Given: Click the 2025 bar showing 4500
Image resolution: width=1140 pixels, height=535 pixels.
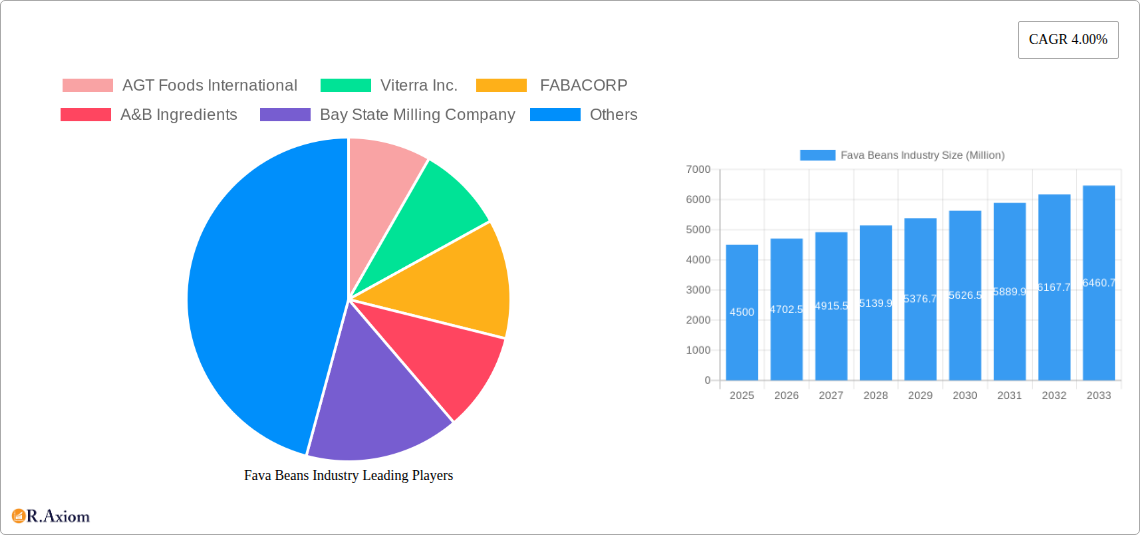Looking at the screenshot, I should (742, 312).
